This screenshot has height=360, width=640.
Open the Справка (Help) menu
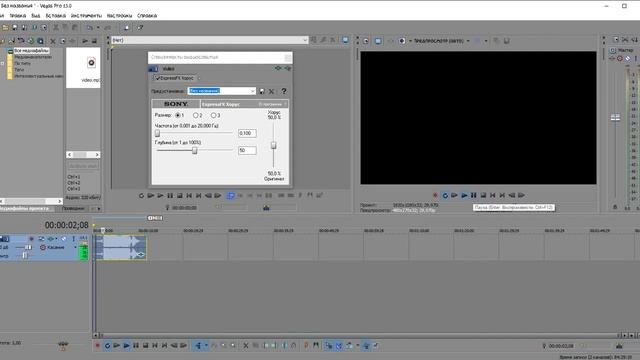[x=147, y=16]
